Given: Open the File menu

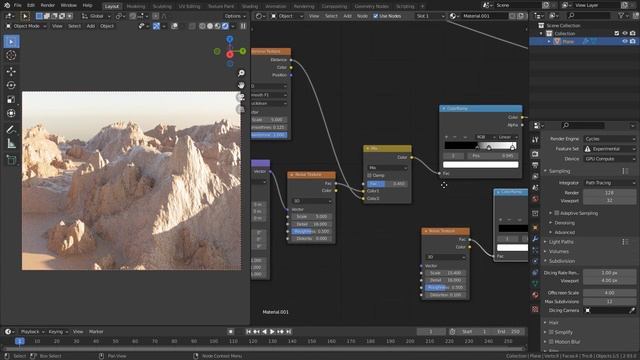Looking at the screenshot, I should (x=18, y=5).
